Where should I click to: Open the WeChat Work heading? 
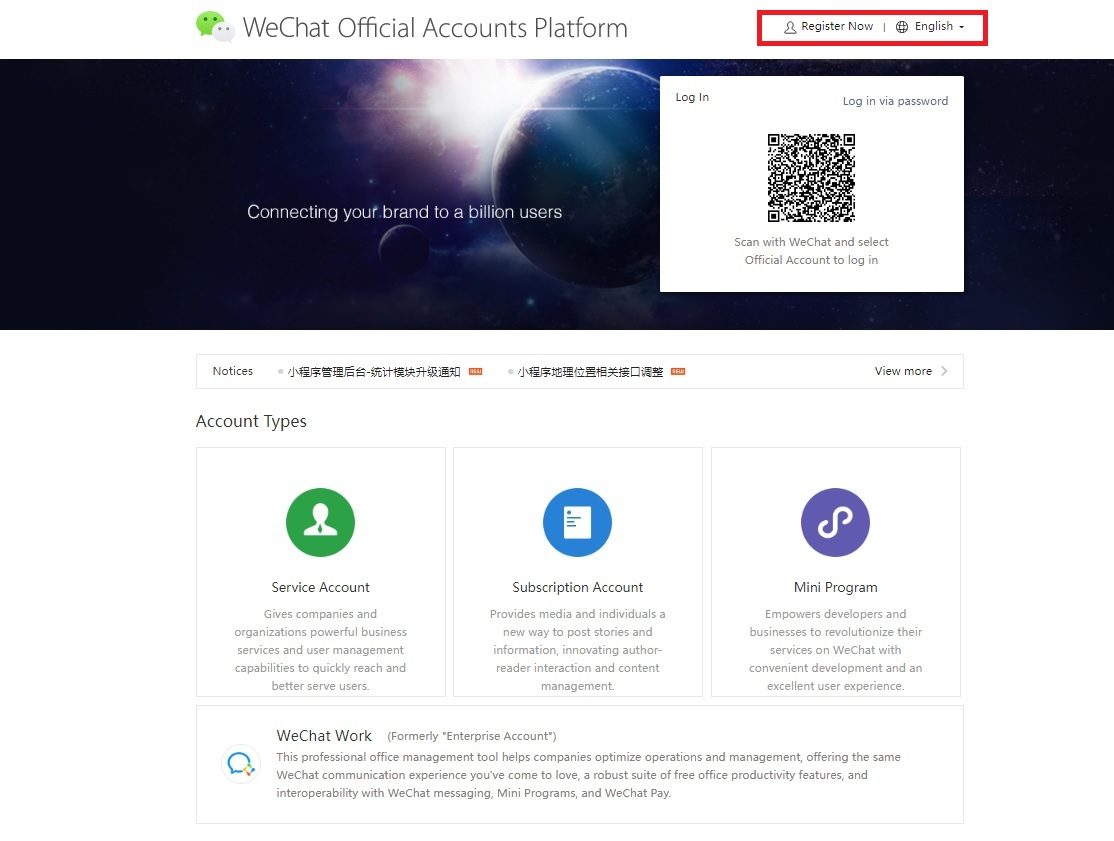pyautogui.click(x=324, y=736)
